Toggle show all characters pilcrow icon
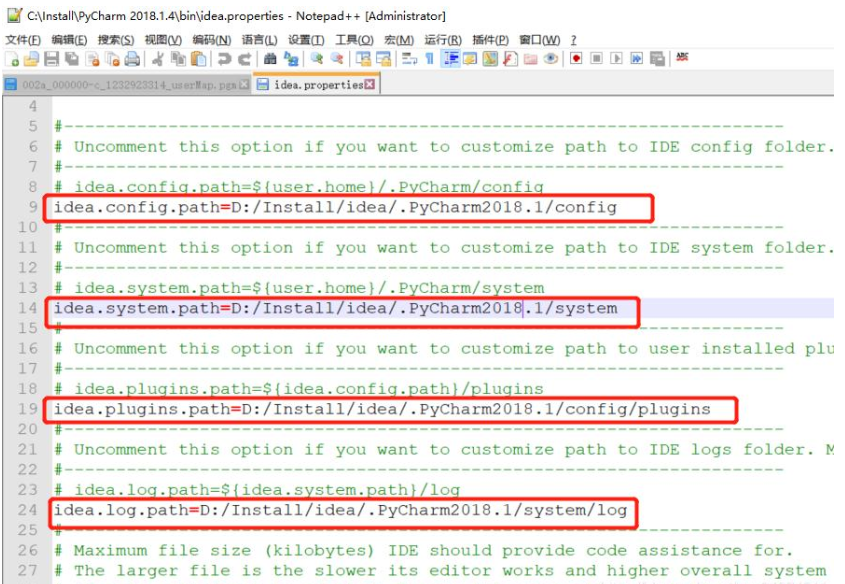845x584 pixels. click(x=430, y=59)
